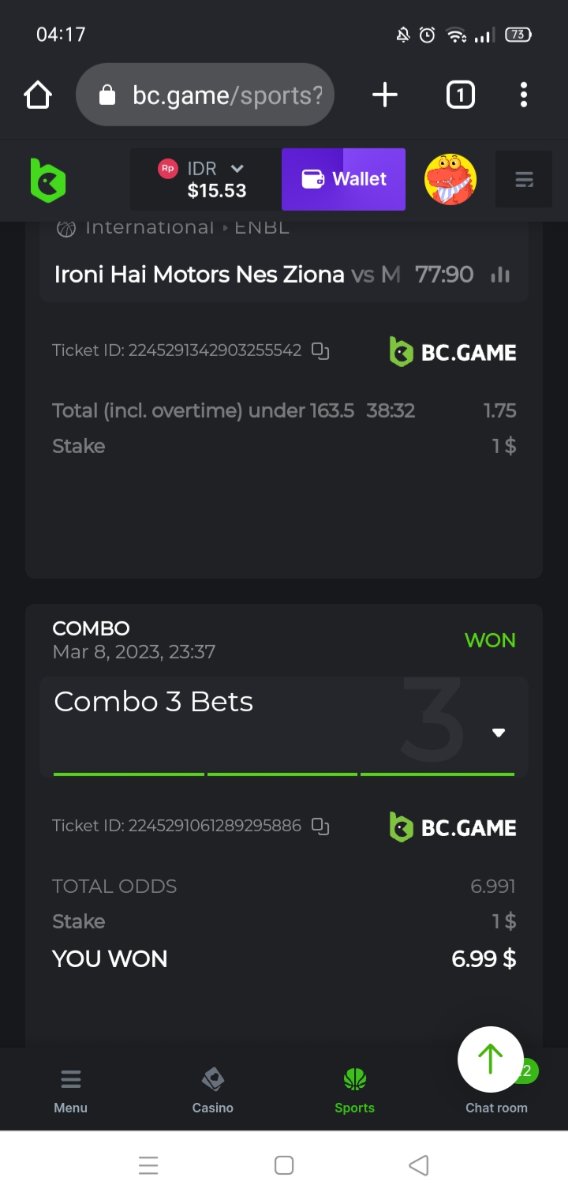The width and height of the screenshot is (568, 1200).
Task: Click the green BC.GAME logo in header
Action: pyautogui.click(x=47, y=180)
